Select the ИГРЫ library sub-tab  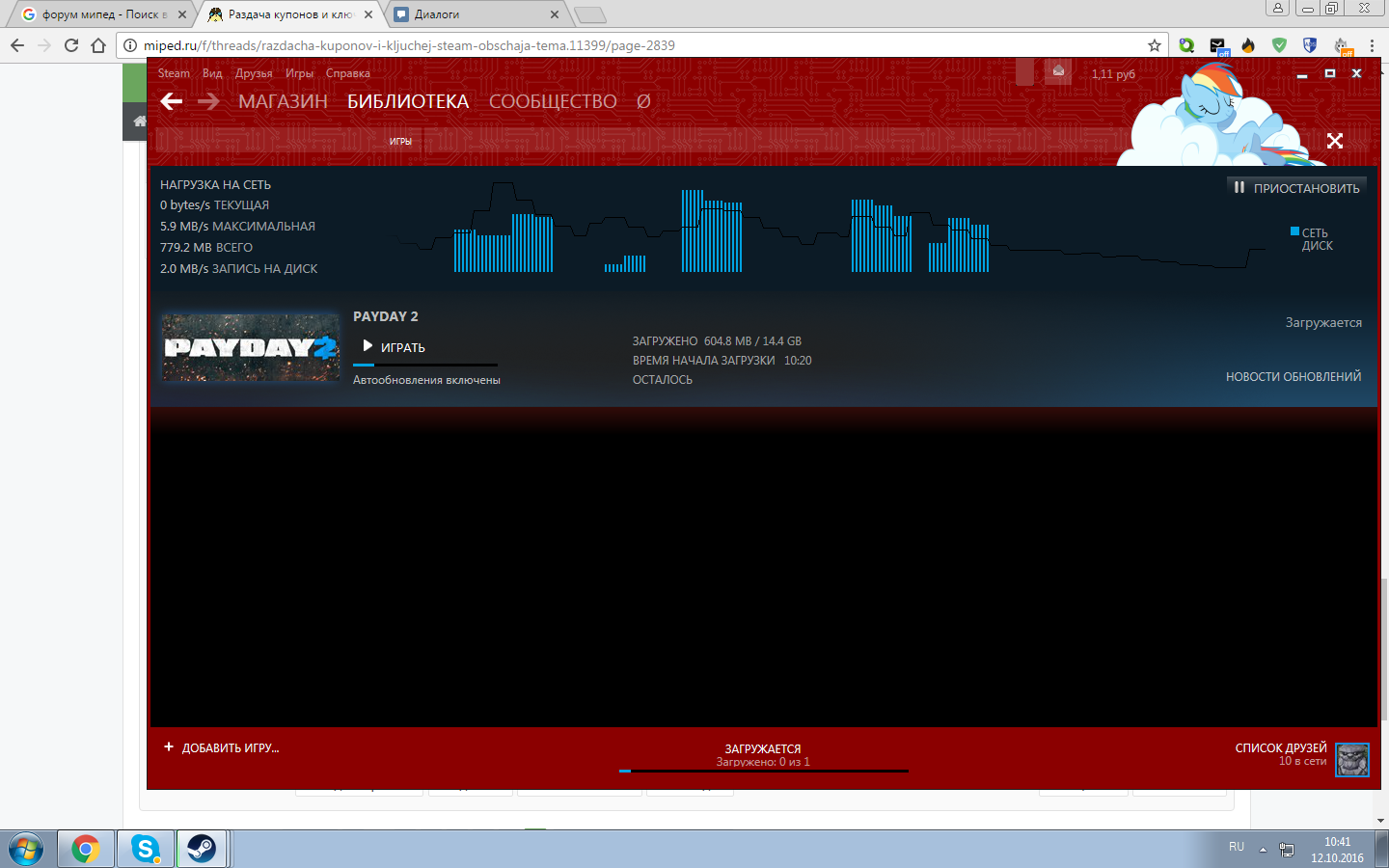[400, 142]
